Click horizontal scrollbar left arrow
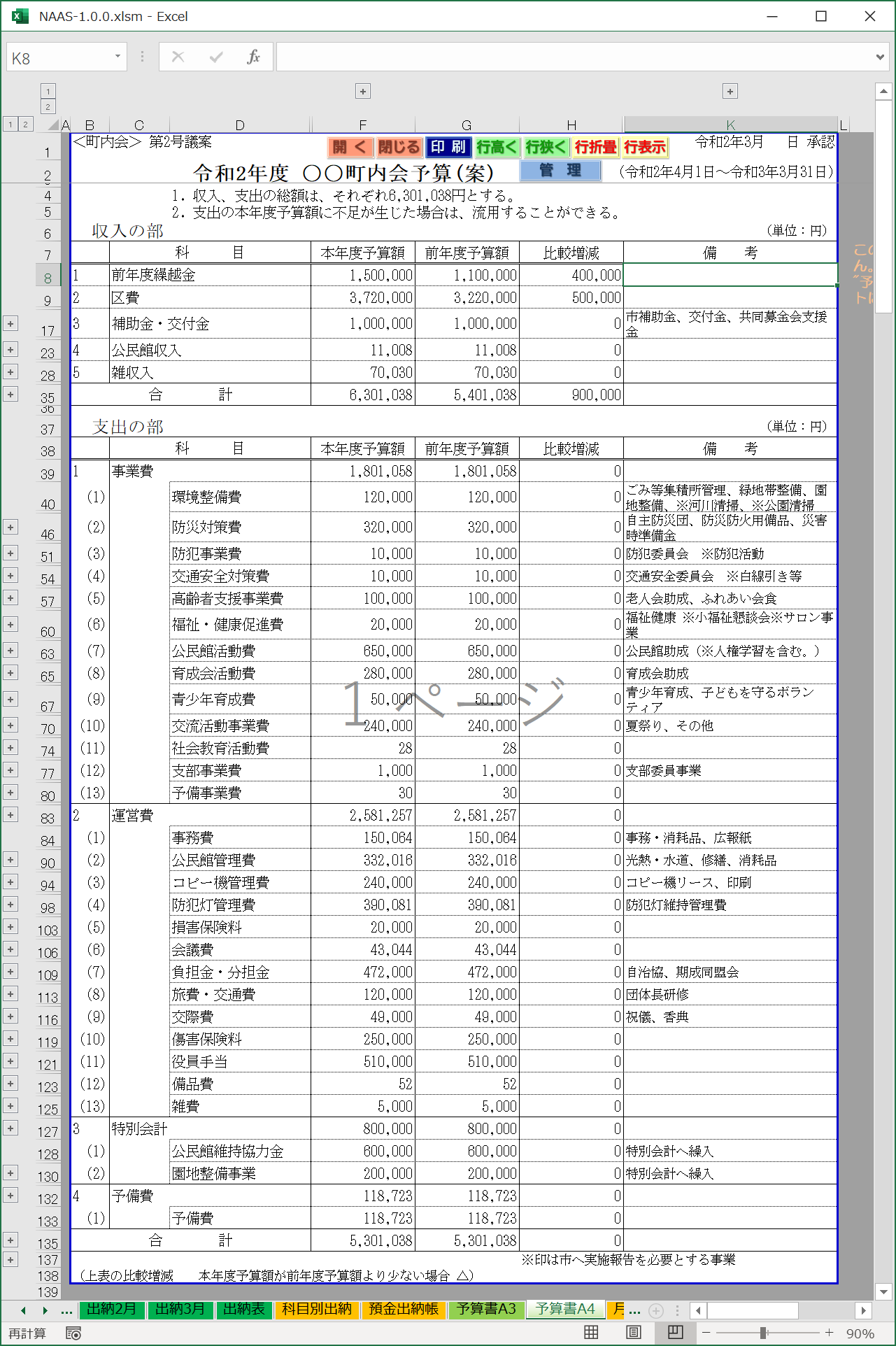The width and height of the screenshot is (896, 1346). pyautogui.click(x=698, y=1310)
